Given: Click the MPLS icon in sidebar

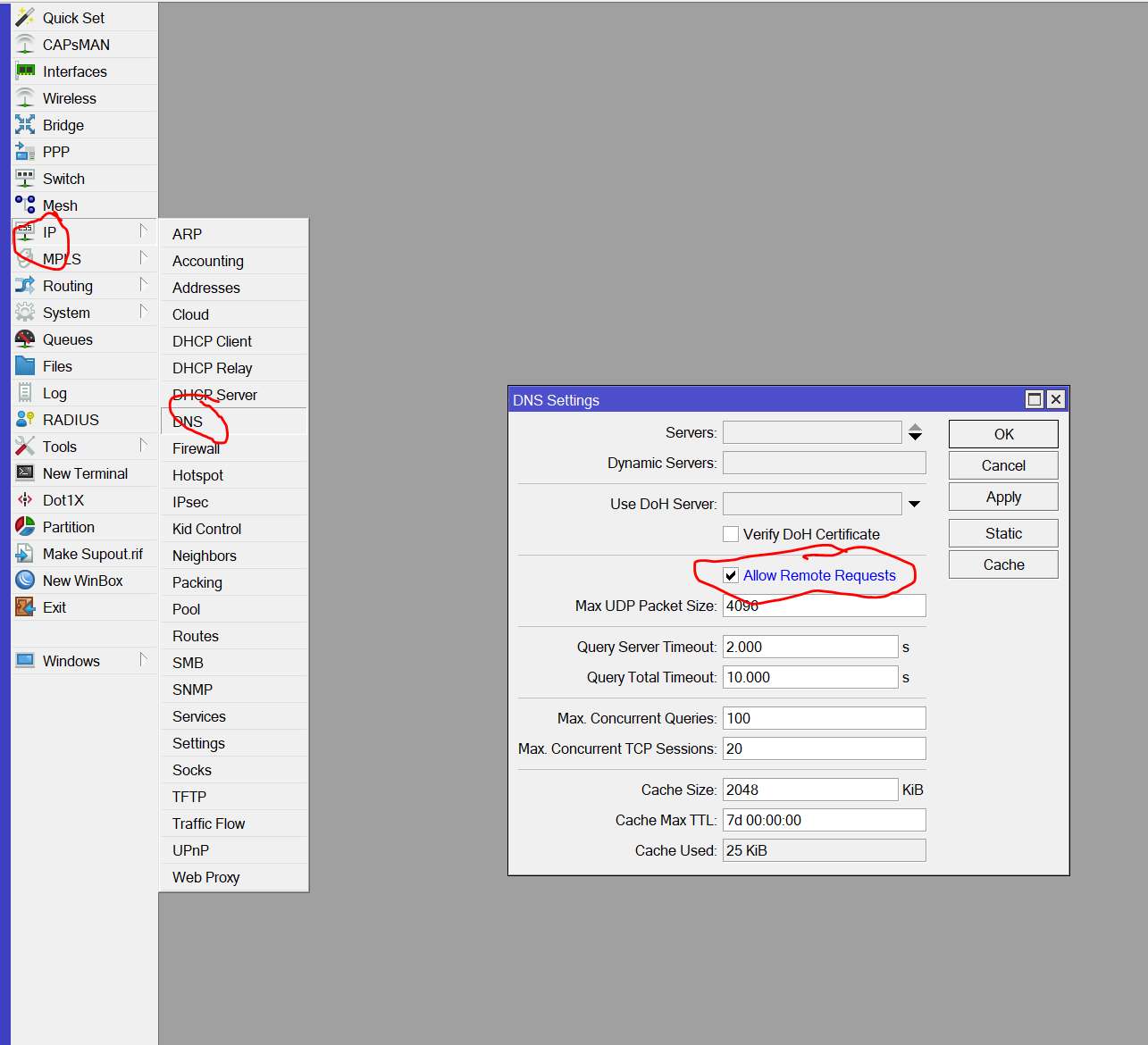Looking at the screenshot, I should coord(25,258).
